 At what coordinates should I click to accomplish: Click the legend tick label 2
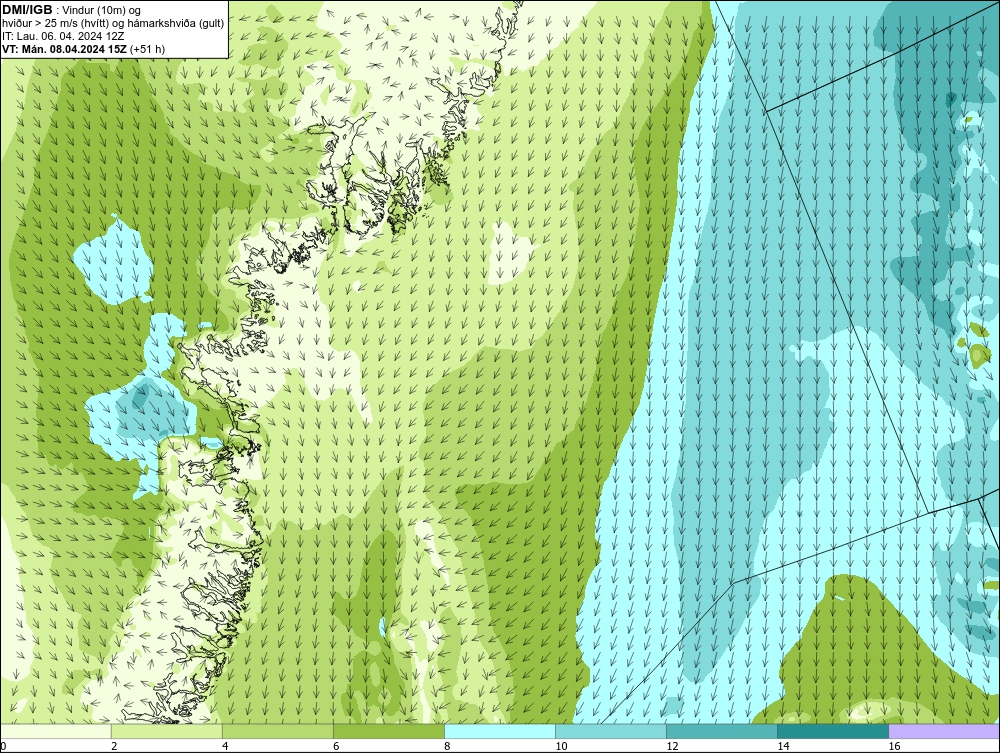pos(114,746)
